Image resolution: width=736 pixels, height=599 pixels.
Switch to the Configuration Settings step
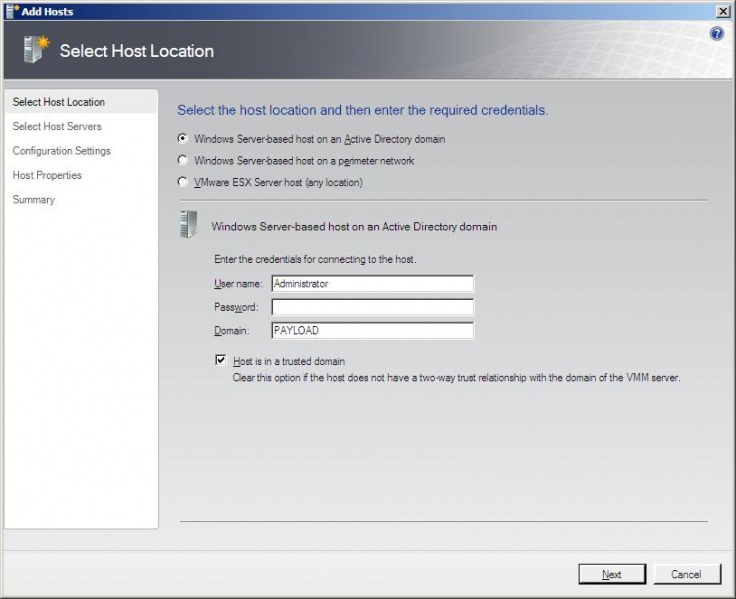(62, 151)
